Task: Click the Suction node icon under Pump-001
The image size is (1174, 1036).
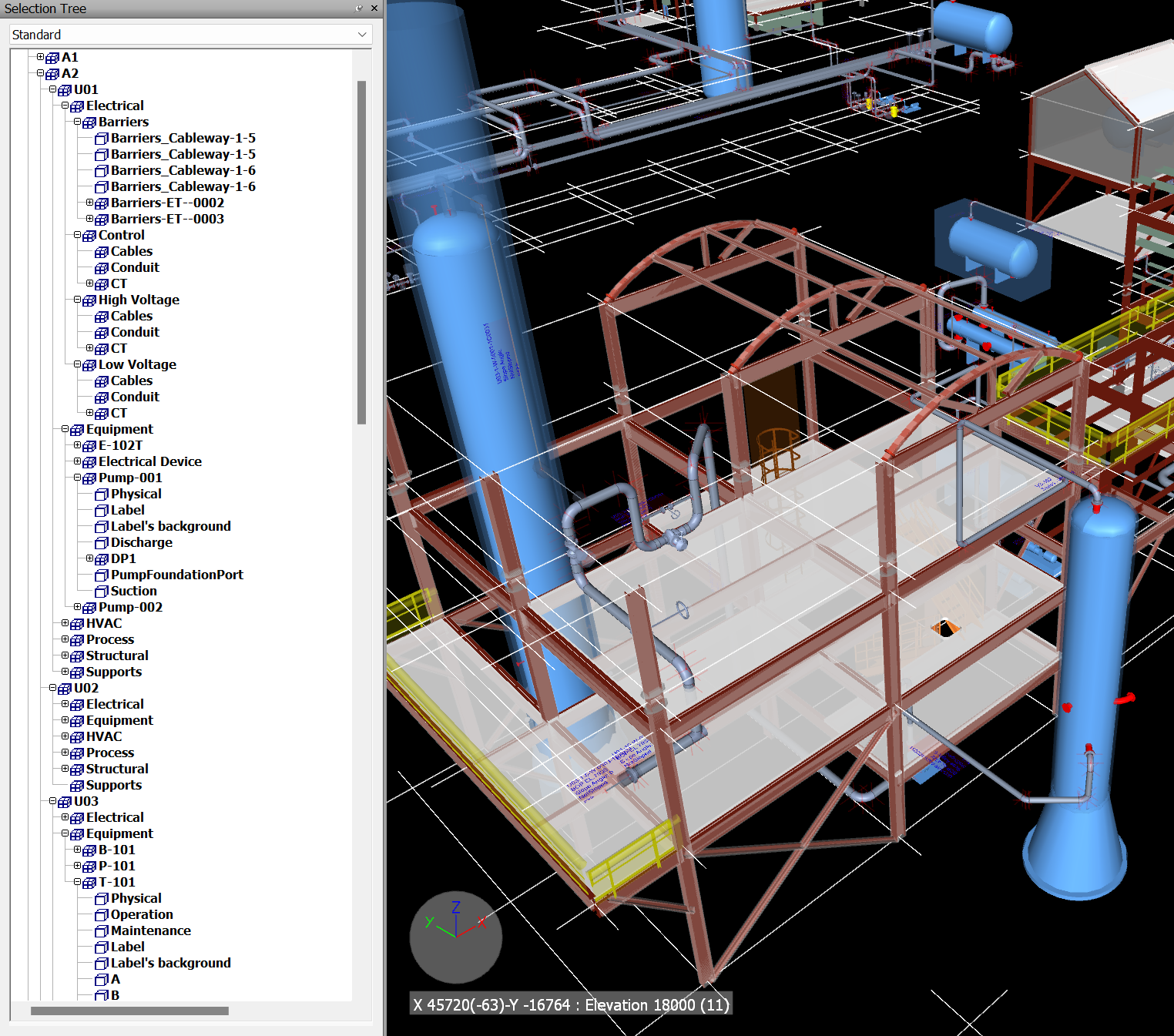Action: click(x=102, y=592)
